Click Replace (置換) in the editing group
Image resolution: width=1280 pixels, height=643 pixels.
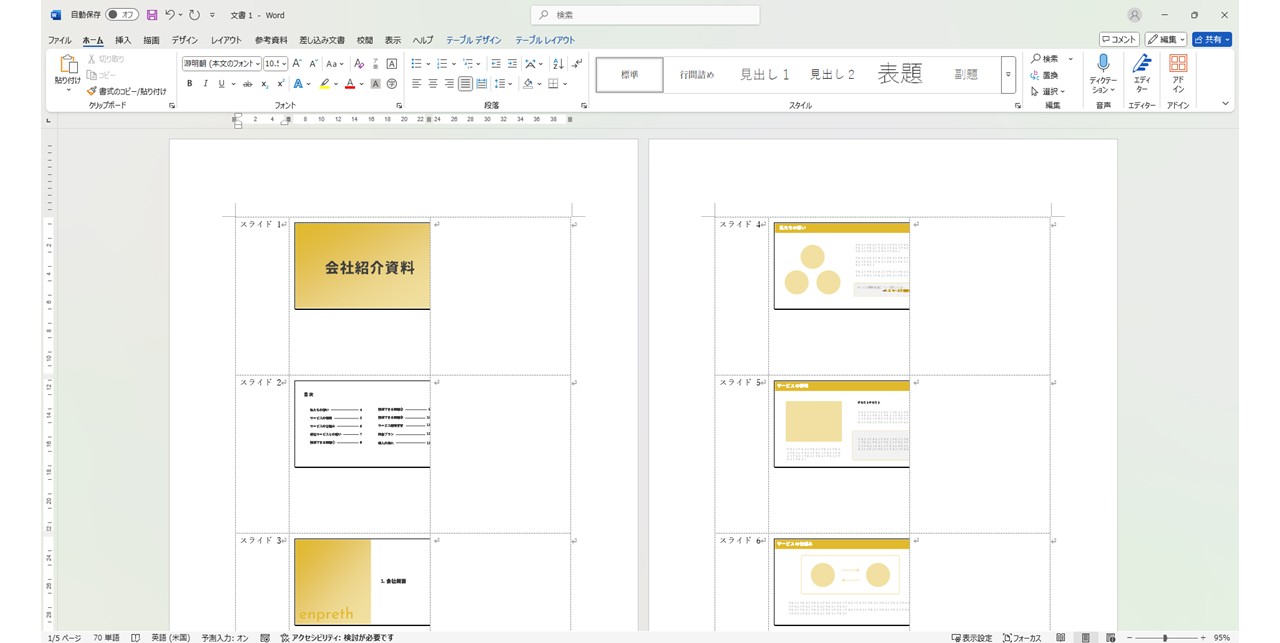pos(1045,75)
